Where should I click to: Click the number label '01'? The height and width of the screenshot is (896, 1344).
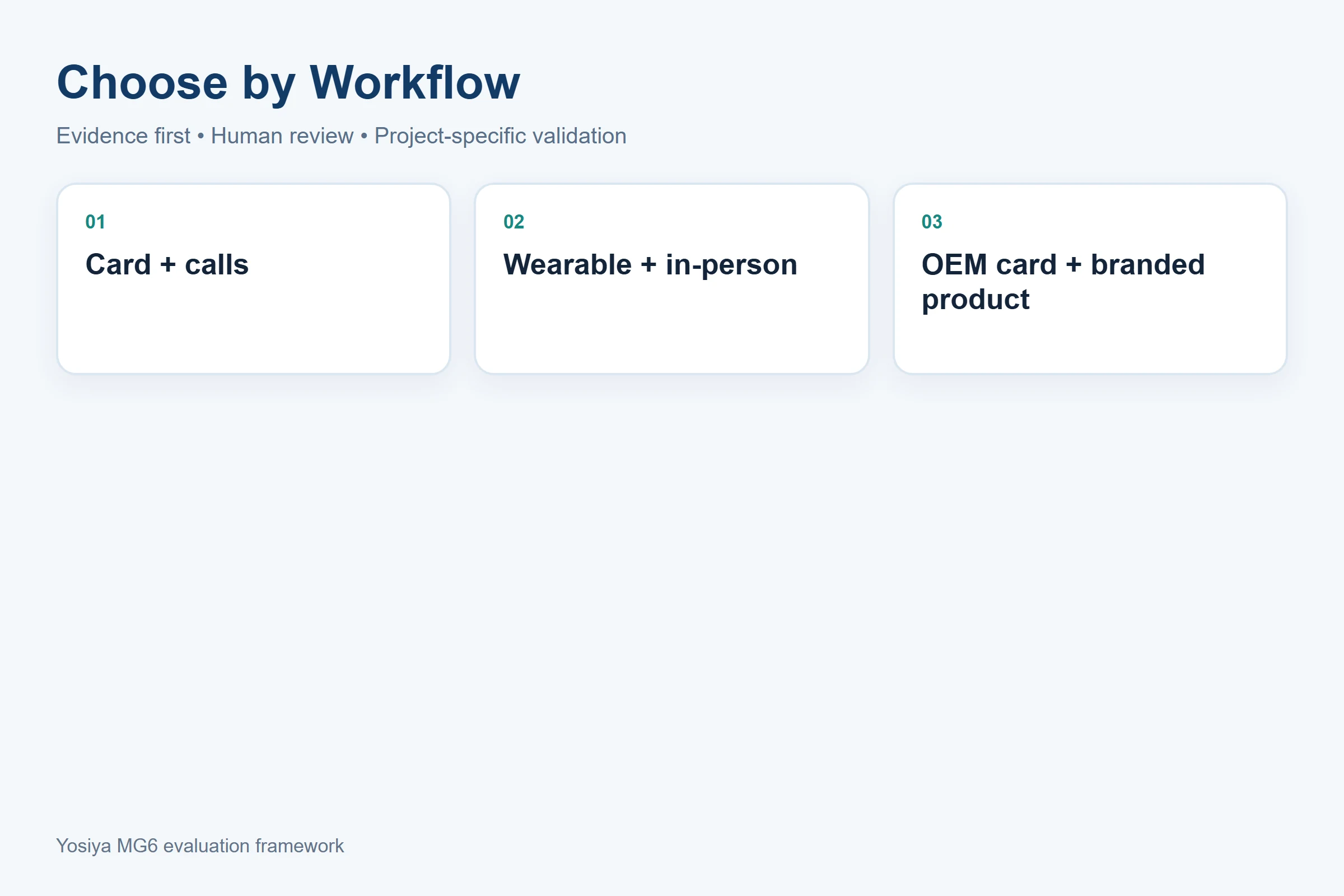pos(95,222)
